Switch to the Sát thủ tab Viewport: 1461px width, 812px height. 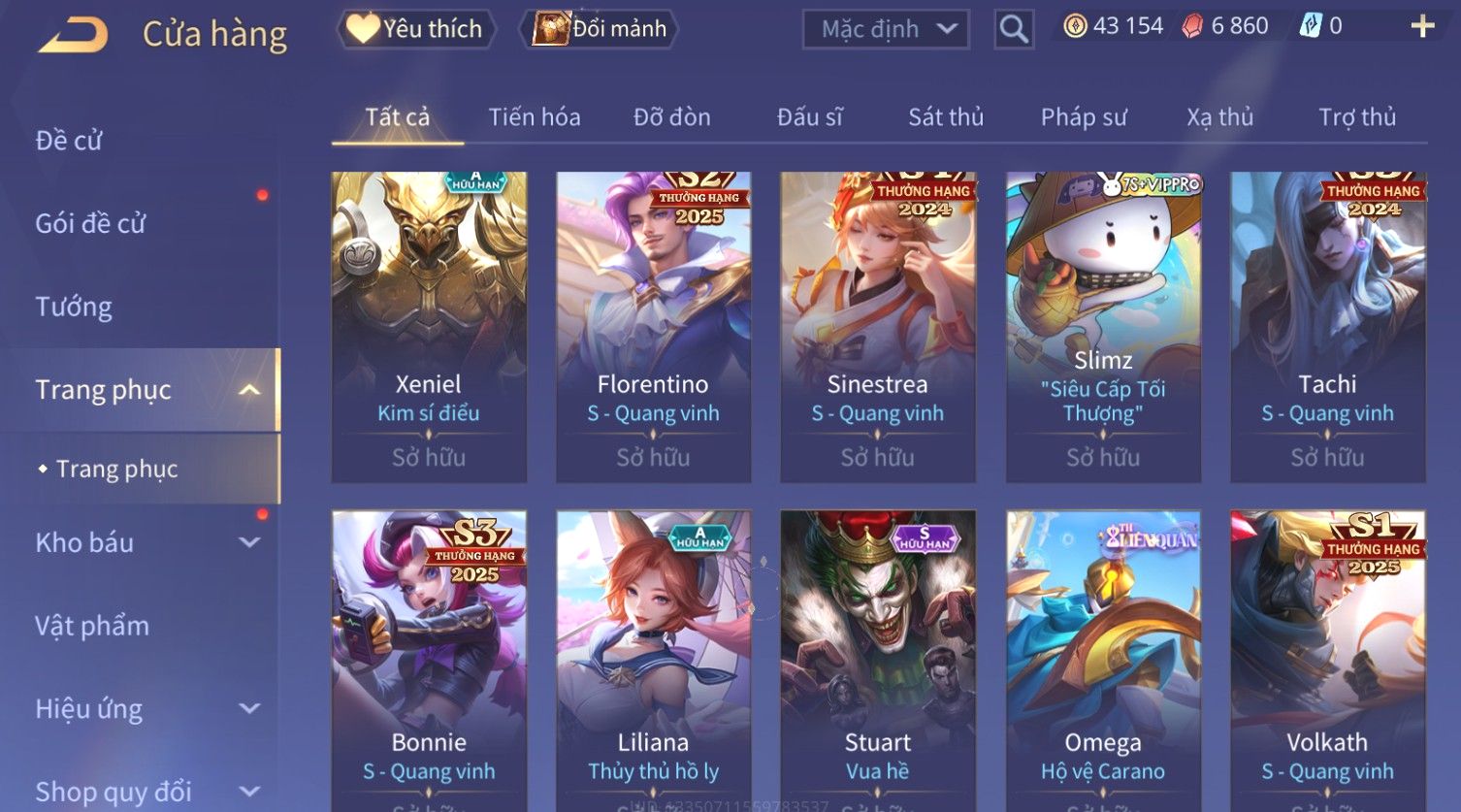tap(946, 117)
